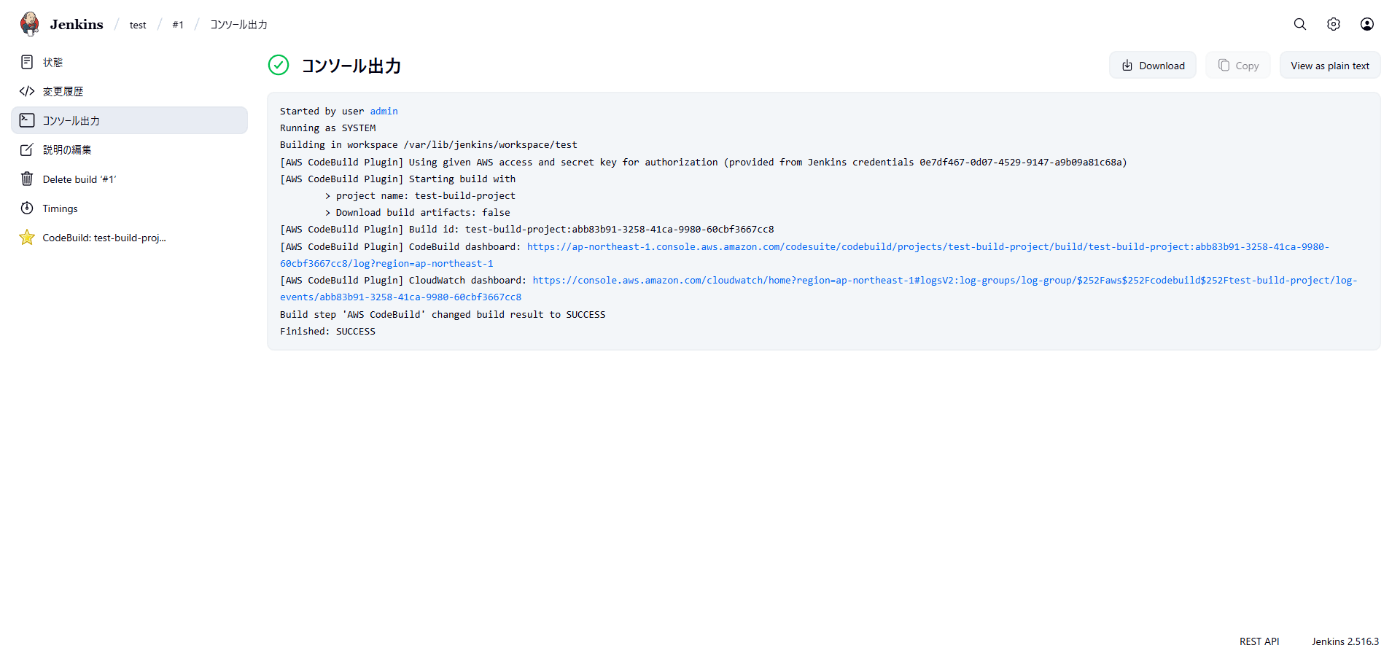Open the 変更履歴 sidebar item
Screen dimensions: 1400x664
click(129, 91)
